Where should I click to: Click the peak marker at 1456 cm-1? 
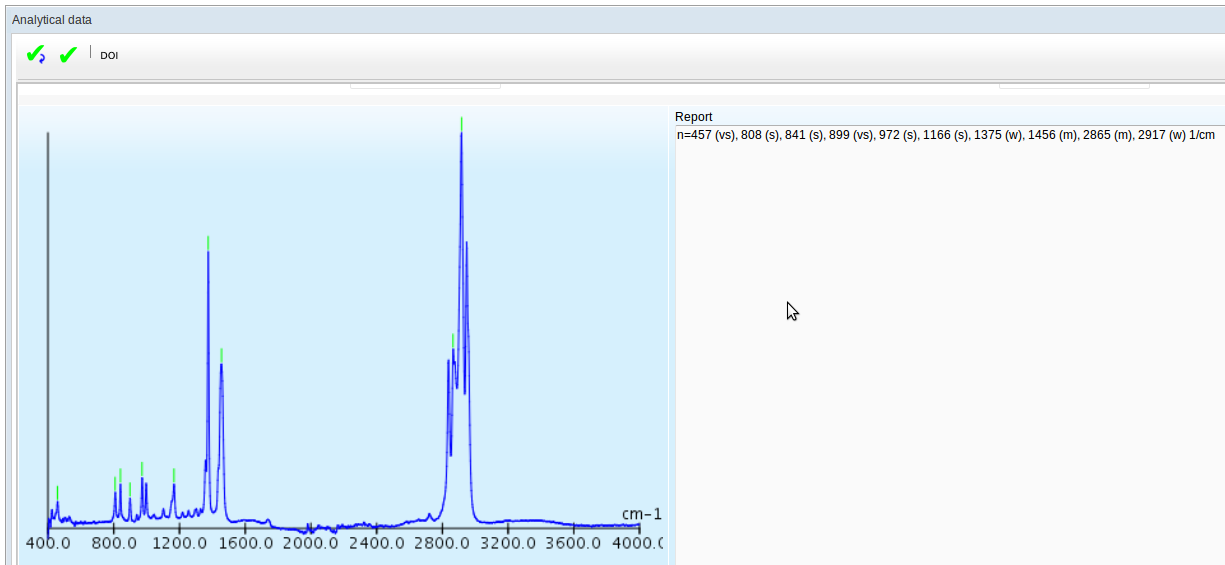pos(221,354)
